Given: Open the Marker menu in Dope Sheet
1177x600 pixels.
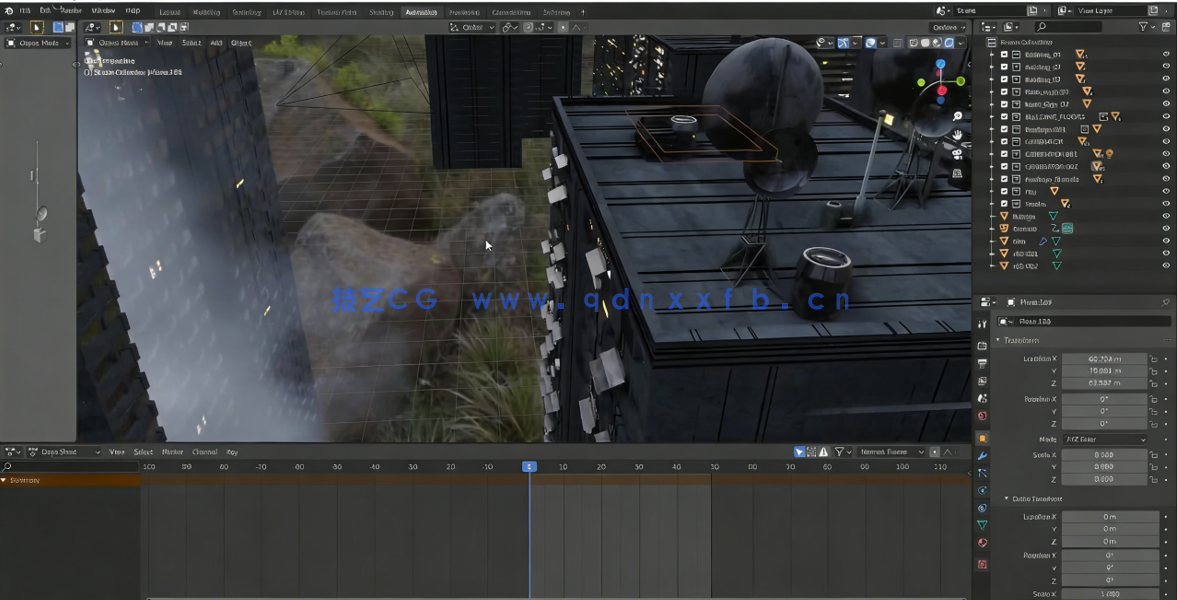Looking at the screenshot, I should click(173, 452).
